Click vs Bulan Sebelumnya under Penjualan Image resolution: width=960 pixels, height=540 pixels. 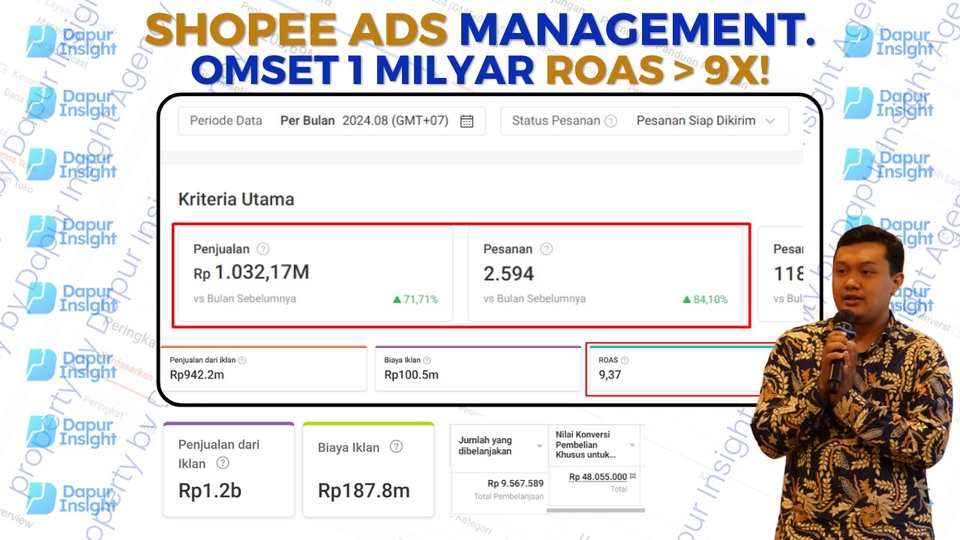245,299
